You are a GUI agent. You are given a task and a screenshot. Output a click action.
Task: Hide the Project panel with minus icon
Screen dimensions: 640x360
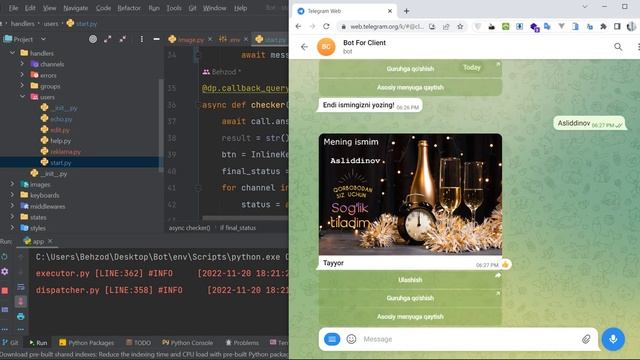point(156,39)
